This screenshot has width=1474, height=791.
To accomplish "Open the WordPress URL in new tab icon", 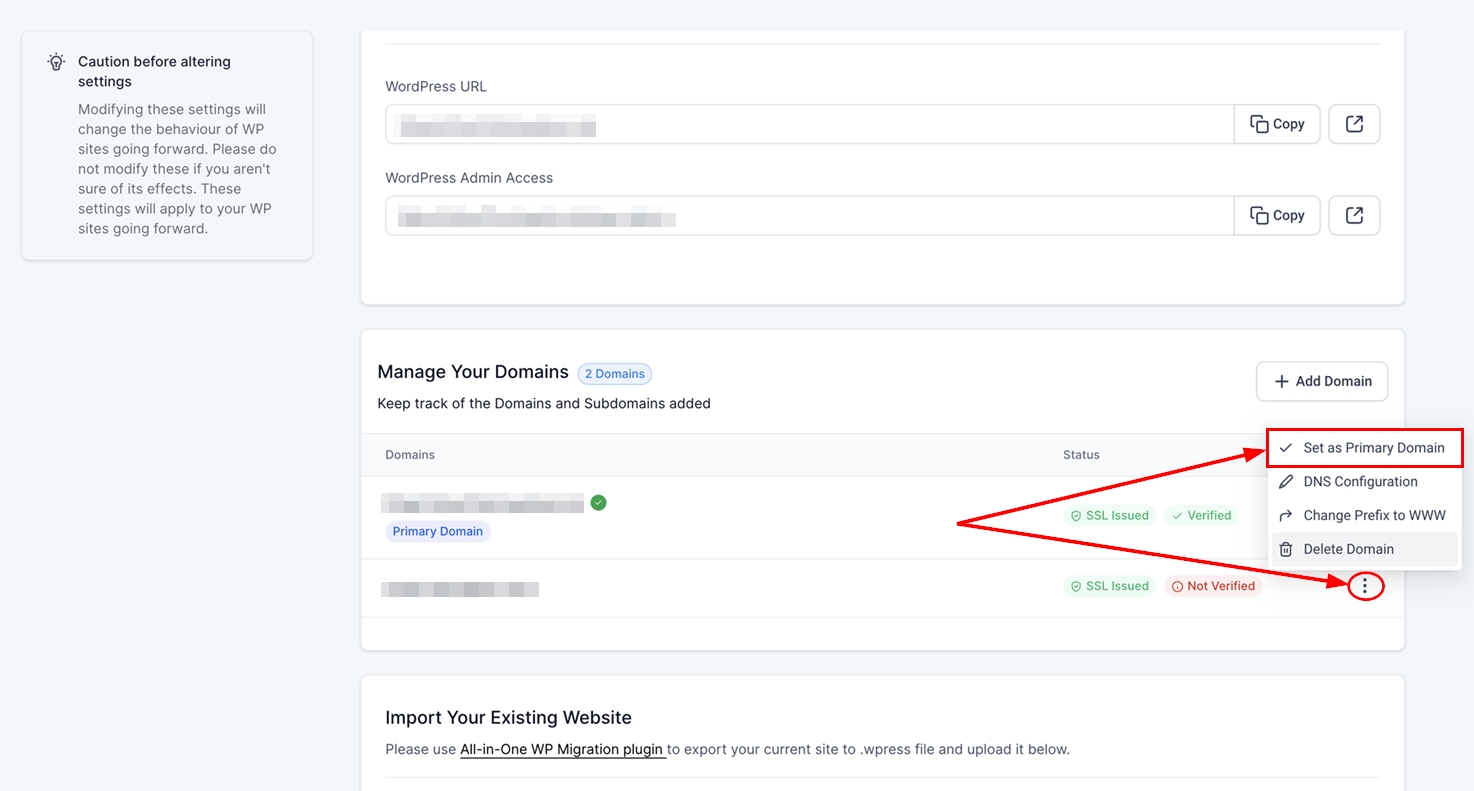I will tap(1354, 124).
